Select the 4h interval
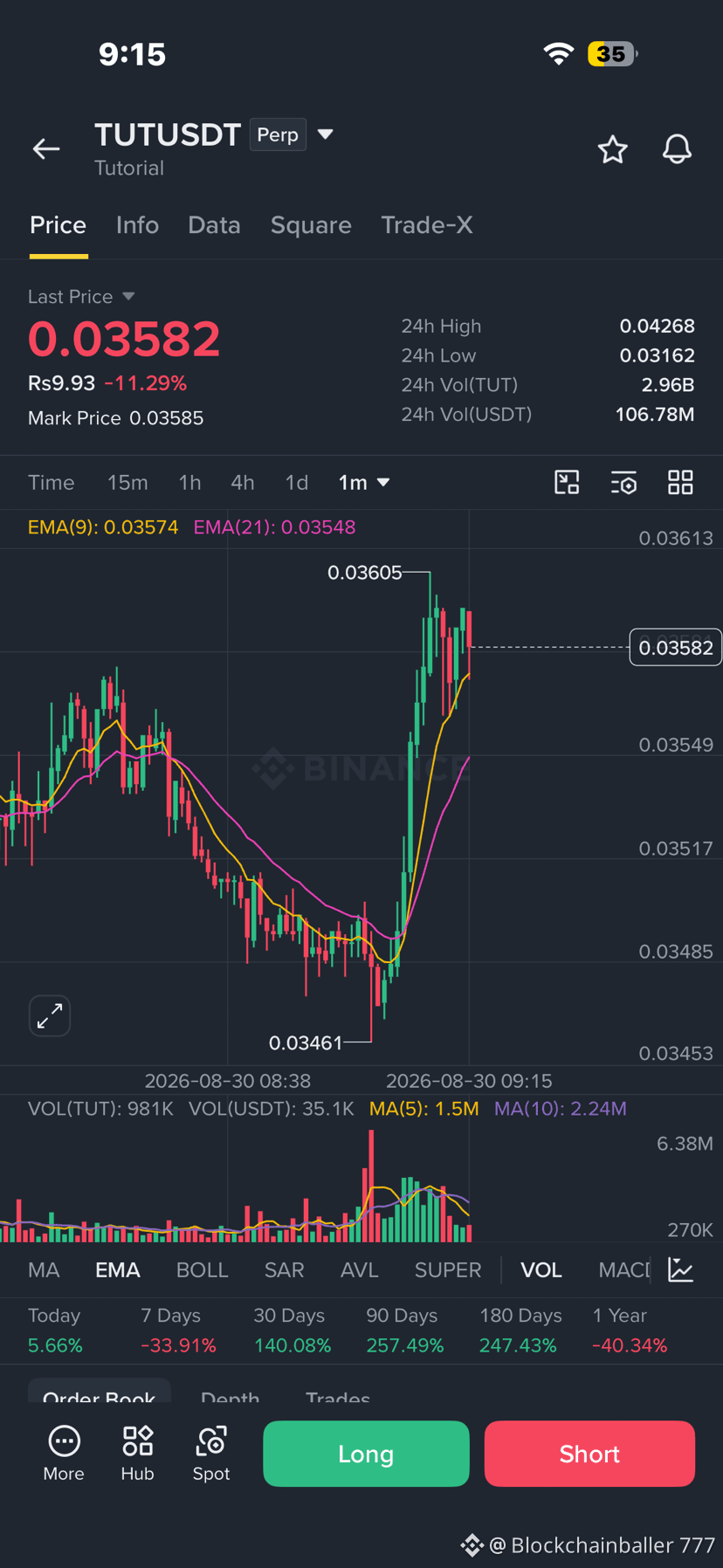Image resolution: width=723 pixels, height=1568 pixels. [x=243, y=483]
